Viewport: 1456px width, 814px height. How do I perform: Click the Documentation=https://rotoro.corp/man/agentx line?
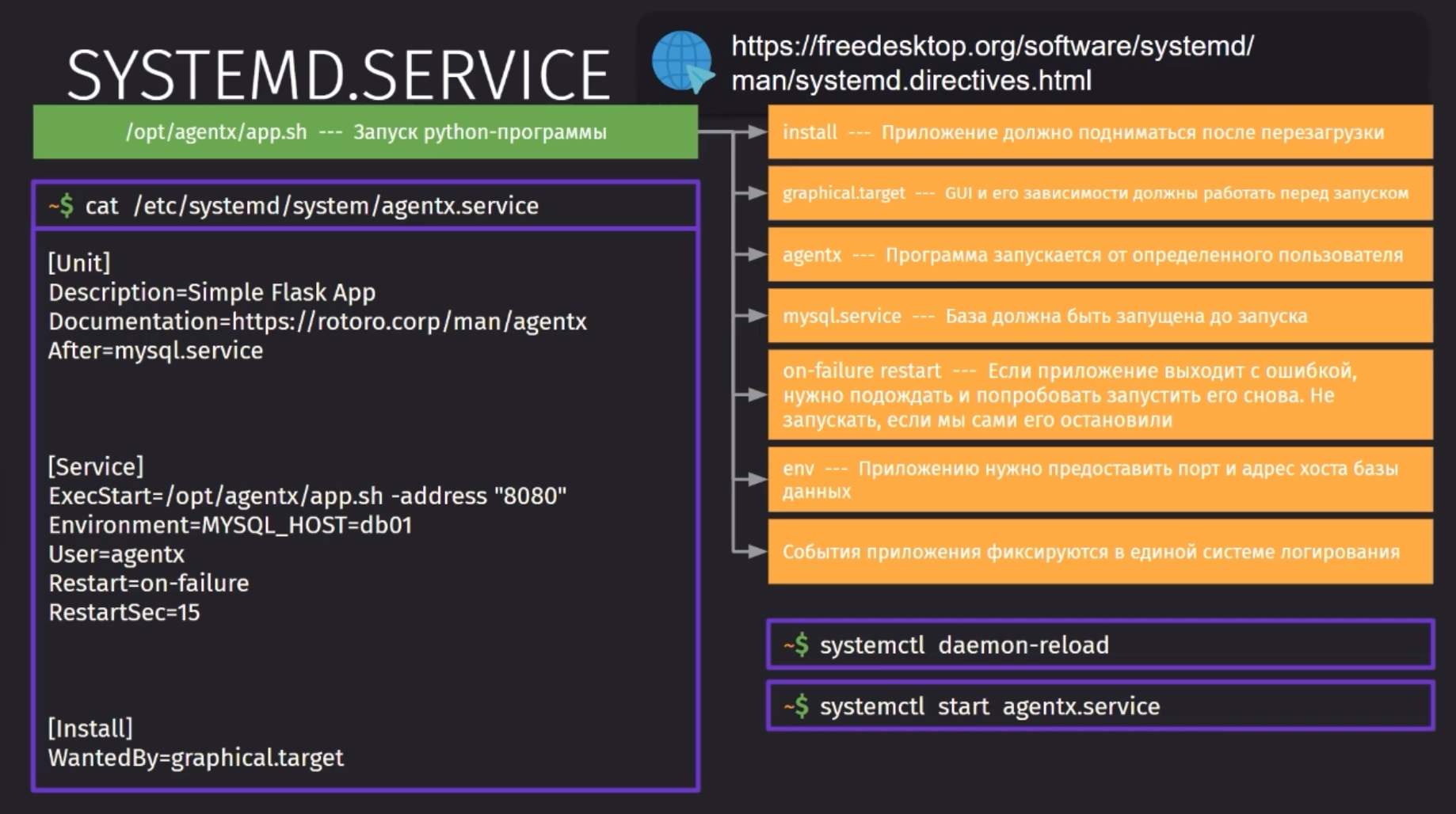tap(318, 321)
